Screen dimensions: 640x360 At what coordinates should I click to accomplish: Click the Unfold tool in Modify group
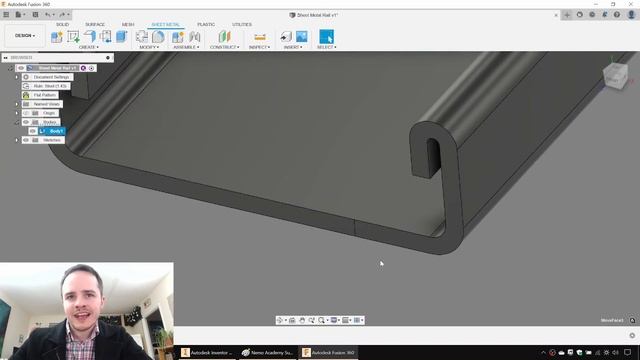tap(142, 37)
